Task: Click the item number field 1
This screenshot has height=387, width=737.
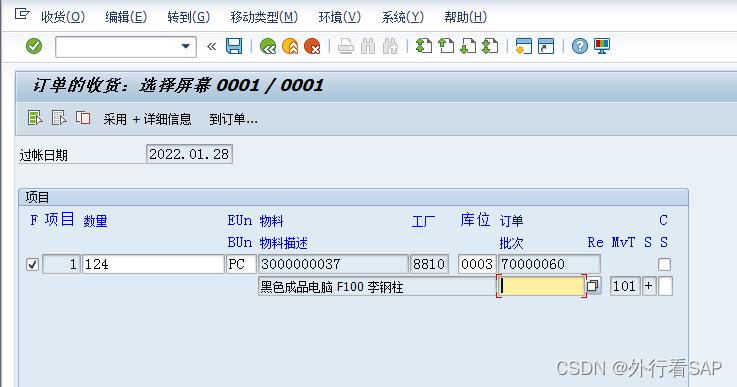Action: (x=61, y=264)
